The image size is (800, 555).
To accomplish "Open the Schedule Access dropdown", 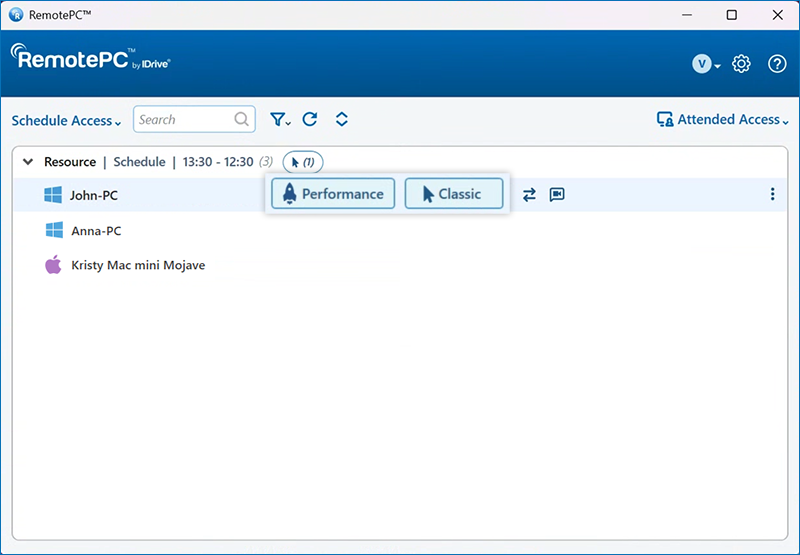I will coord(66,121).
